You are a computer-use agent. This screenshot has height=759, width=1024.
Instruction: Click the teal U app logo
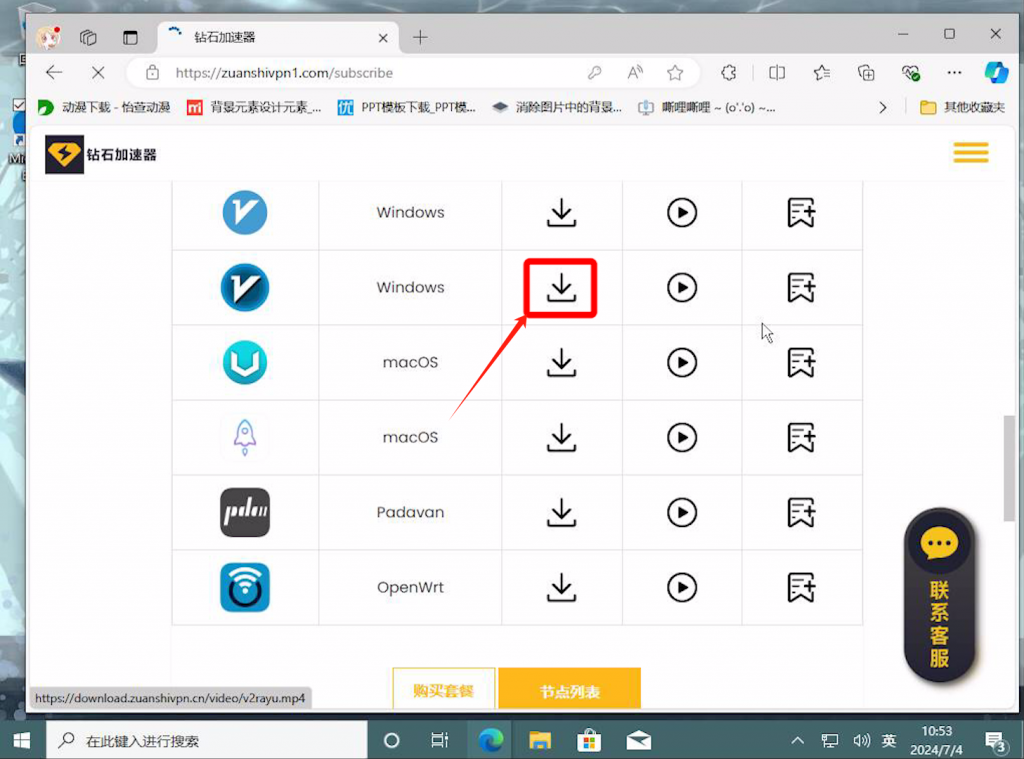tap(245, 363)
